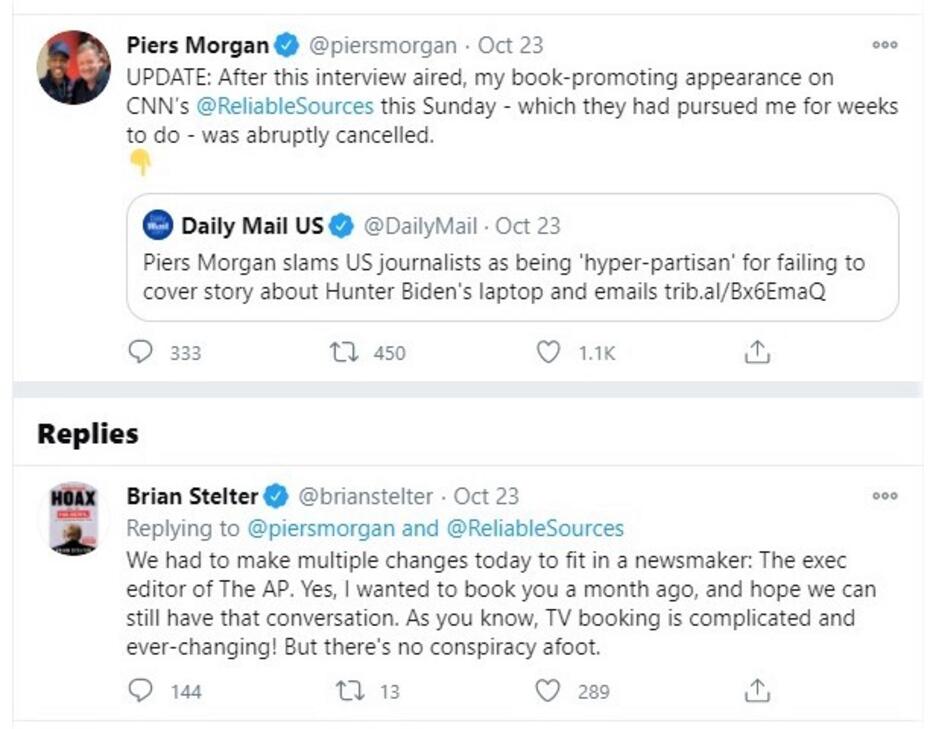Retweet Brian Stelter's reply
The height and width of the screenshot is (729, 930).
(x=344, y=690)
